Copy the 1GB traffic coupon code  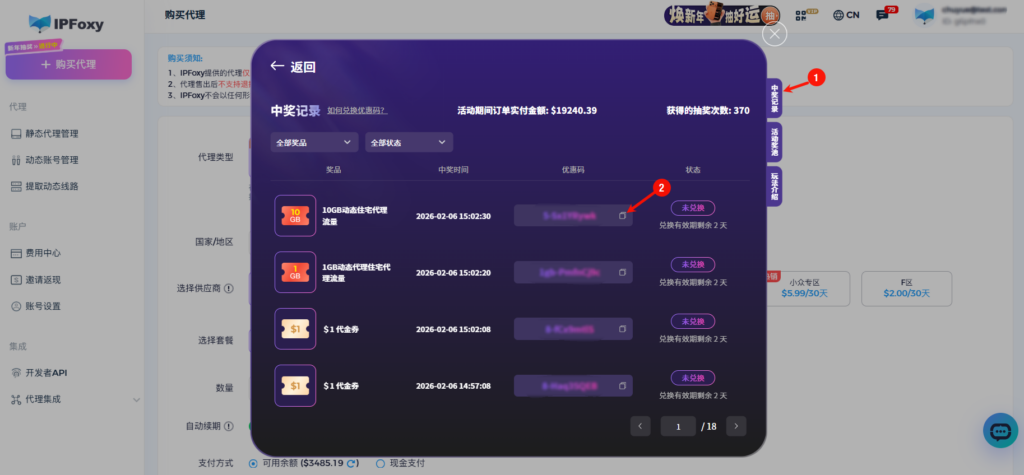(x=622, y=272)
